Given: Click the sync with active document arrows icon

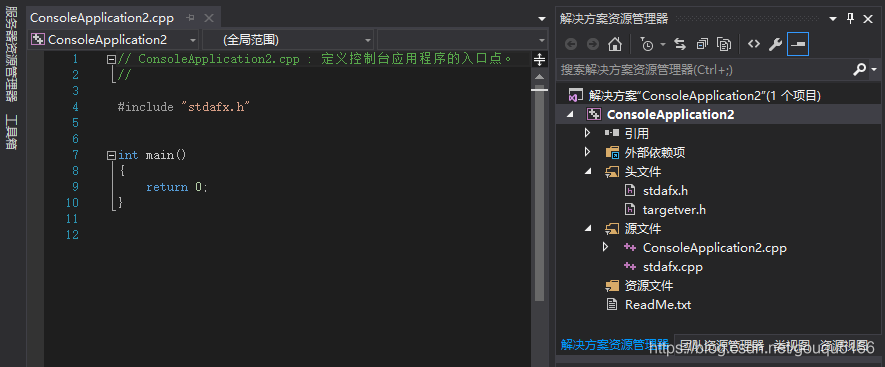Looking at the screenshot, I should (680, 44).
